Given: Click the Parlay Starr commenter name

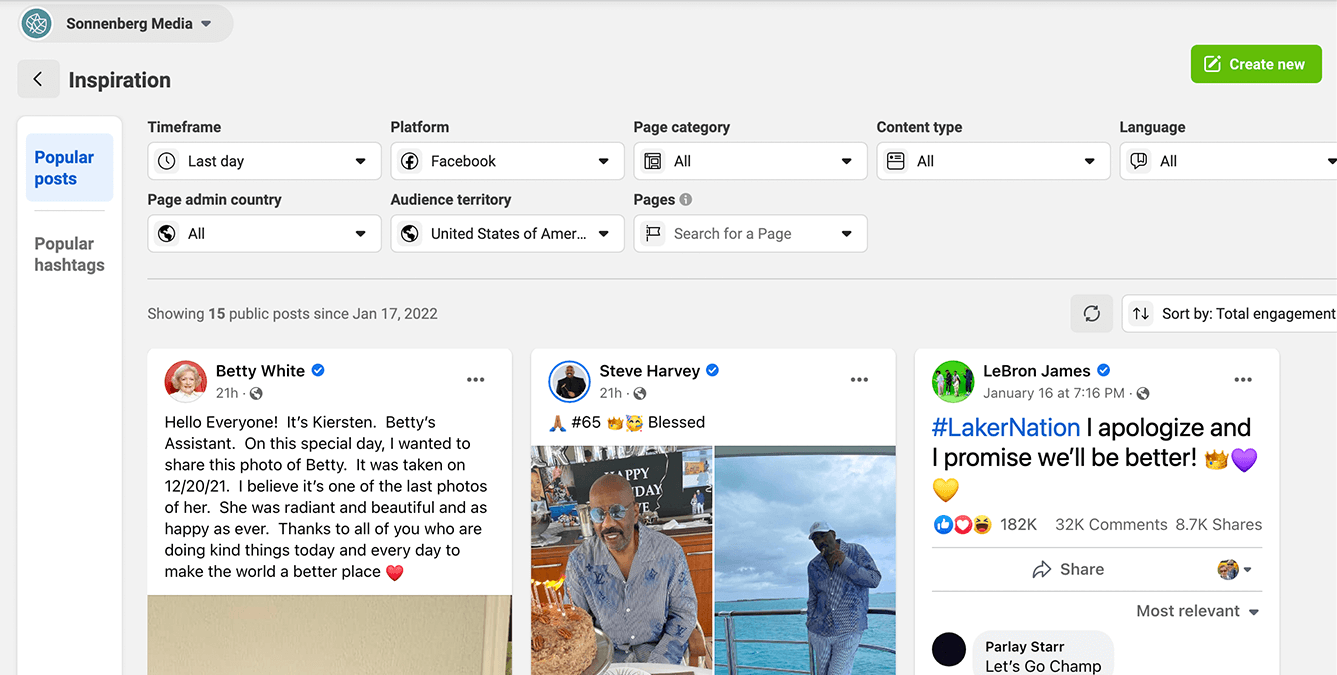Looking at the screenshot, I should 1024,647.
